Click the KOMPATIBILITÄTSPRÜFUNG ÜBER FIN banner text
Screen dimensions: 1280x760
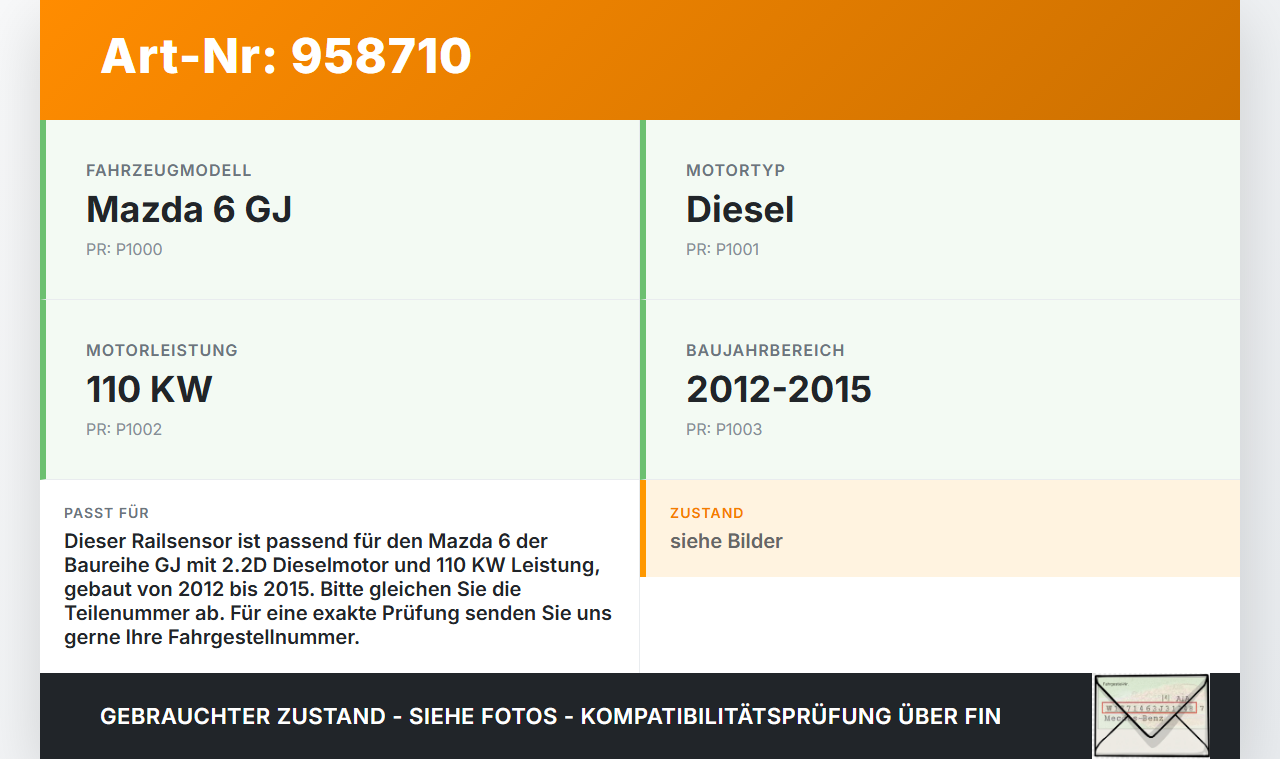pyautogui.click(x=790, y=717)
